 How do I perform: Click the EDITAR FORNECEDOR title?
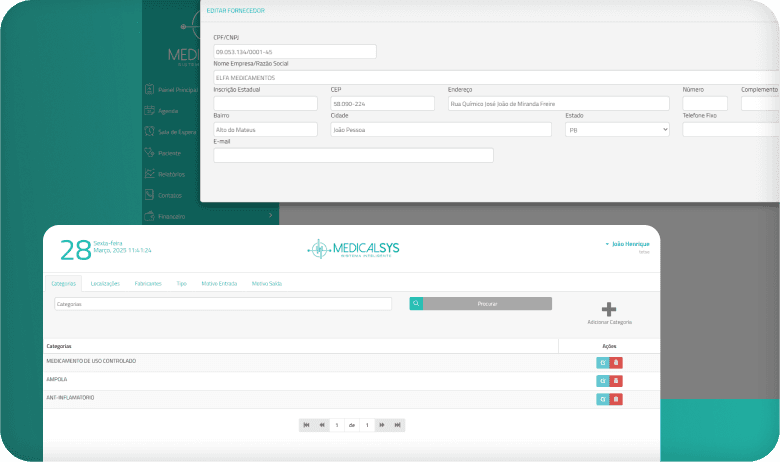click(x=236, y=10)
